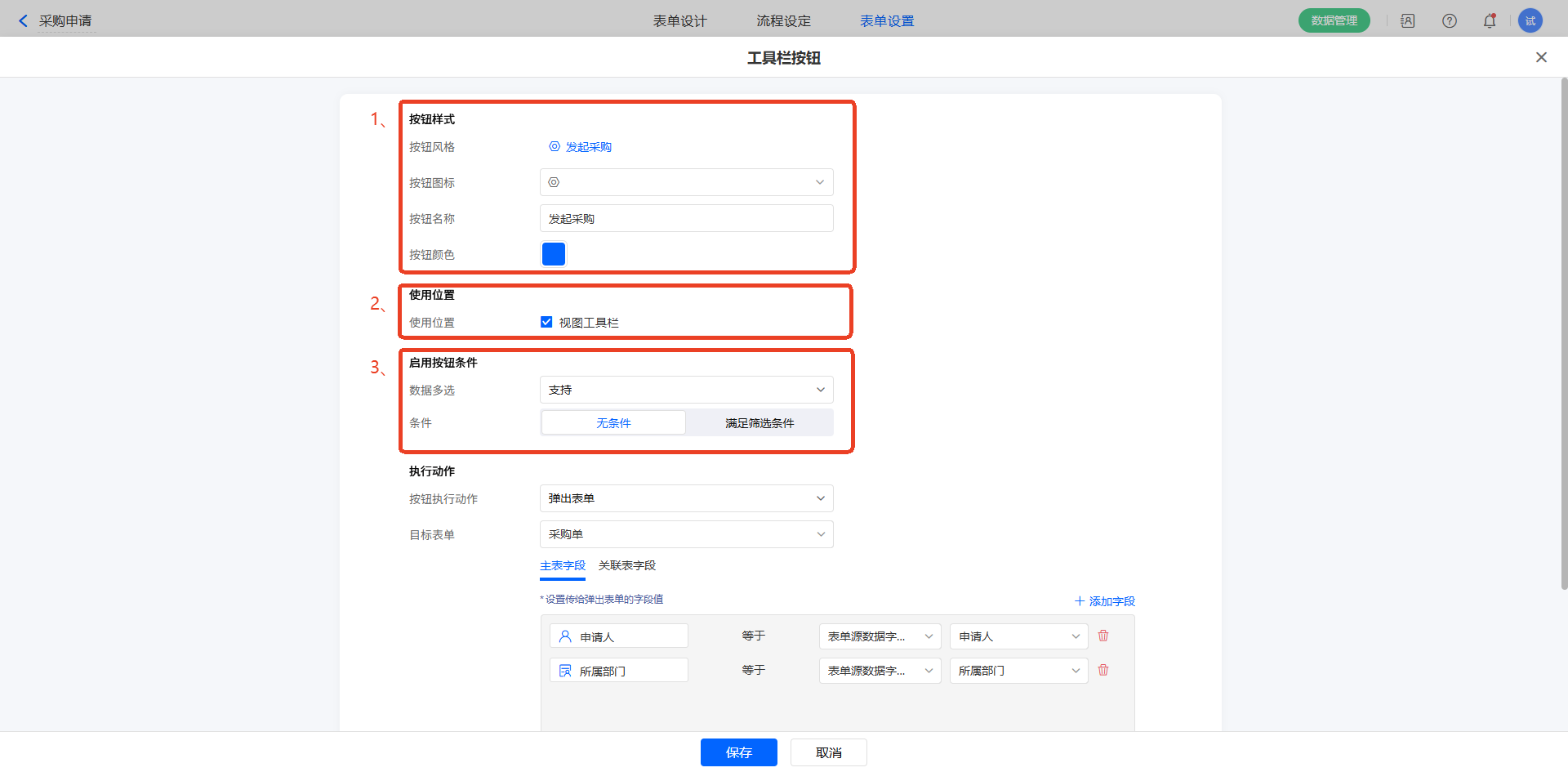Open the notifications bell icon

click(x=1490, y=20)
